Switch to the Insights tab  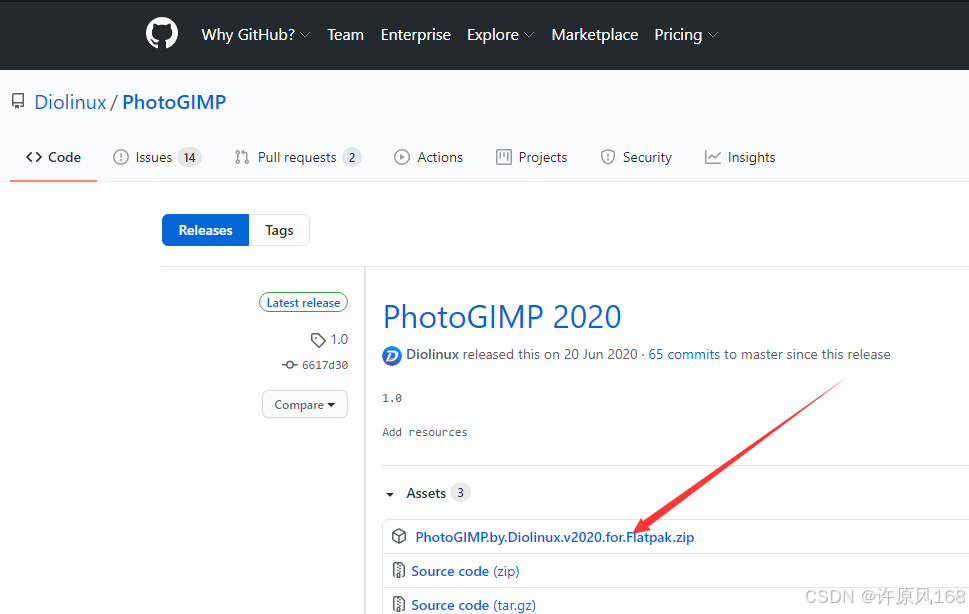tap(740, 158)
